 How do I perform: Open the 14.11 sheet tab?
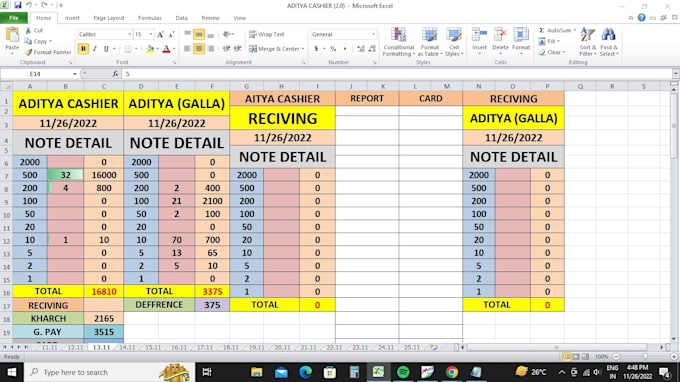pos(127,347)
